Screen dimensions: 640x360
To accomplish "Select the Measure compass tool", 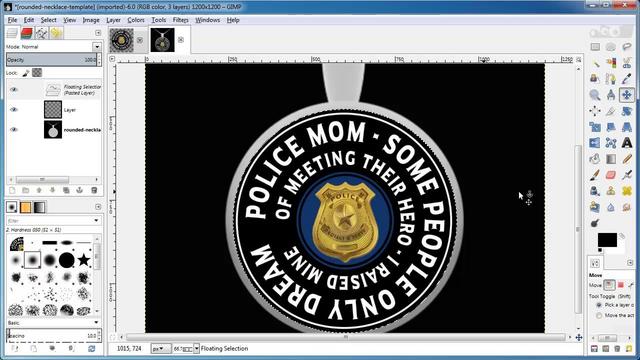I will click(611, 95).
